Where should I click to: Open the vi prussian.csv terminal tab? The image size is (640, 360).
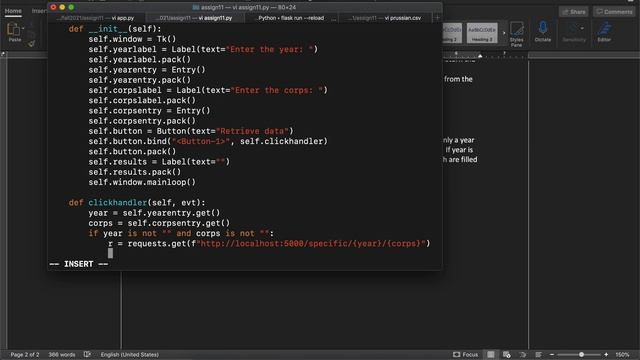(x=385, y=18)
